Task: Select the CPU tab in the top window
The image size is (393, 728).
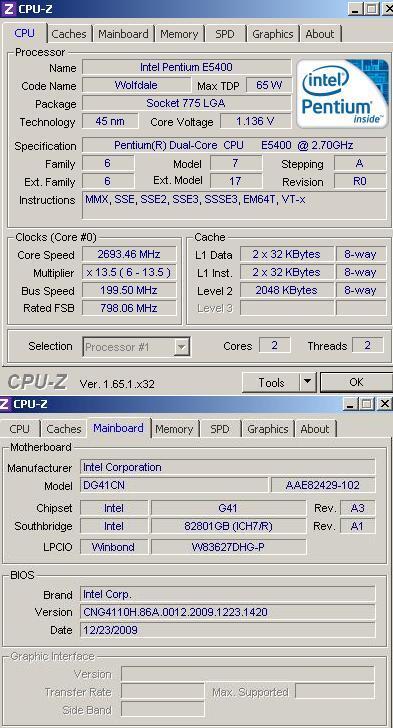Action: pos(25,33)
